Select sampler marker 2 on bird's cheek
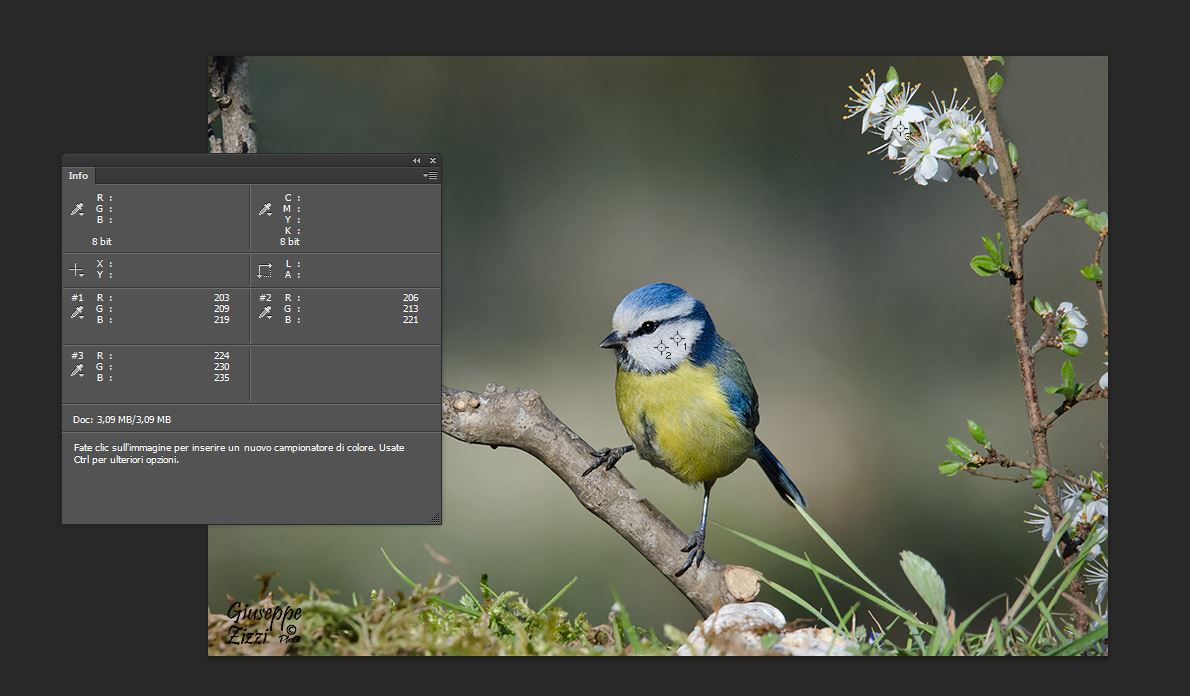 [661, 347]
